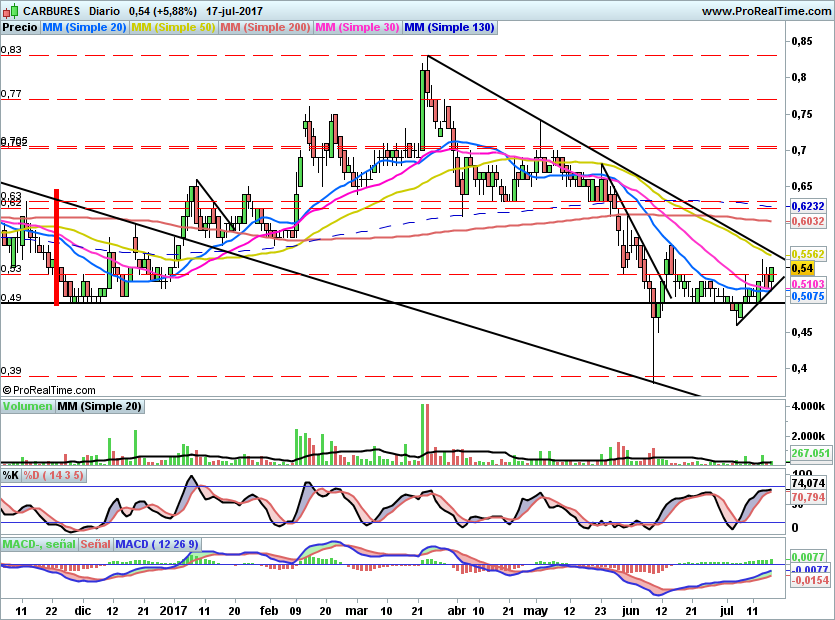835x620 pixels.
Task: Select the Señal line label
Action: [x=95, y=544]
